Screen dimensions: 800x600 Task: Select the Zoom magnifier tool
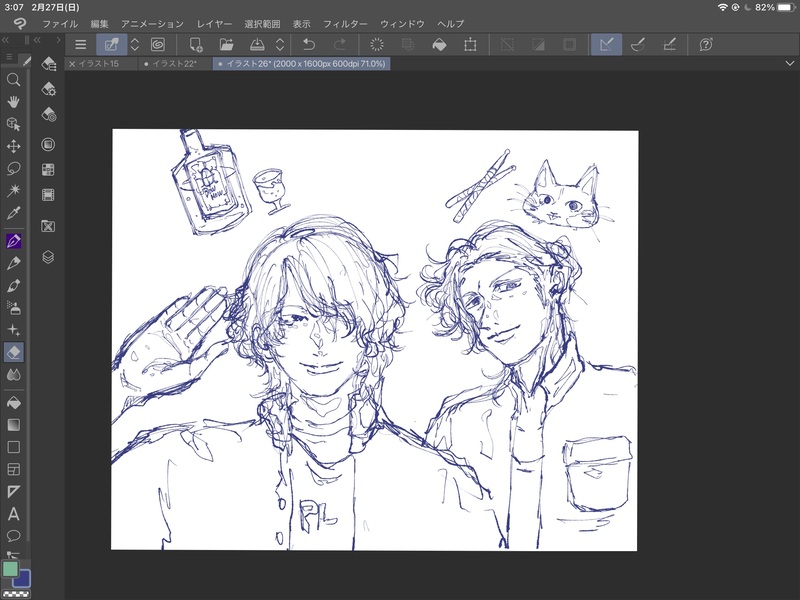(x=14, y=80)
